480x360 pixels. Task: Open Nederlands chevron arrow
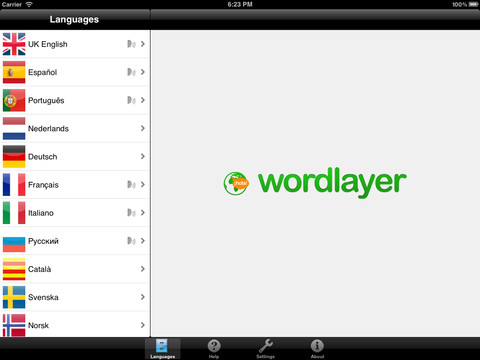(143, 128)
